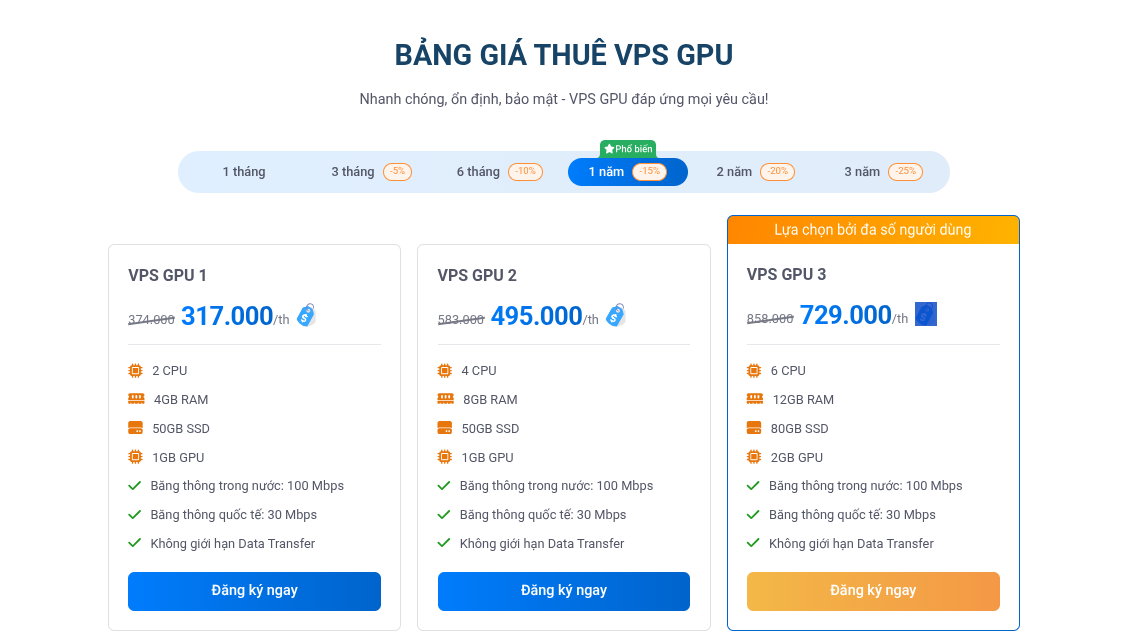Click the CPU icon beside 6 CPU

coord(753,370)
